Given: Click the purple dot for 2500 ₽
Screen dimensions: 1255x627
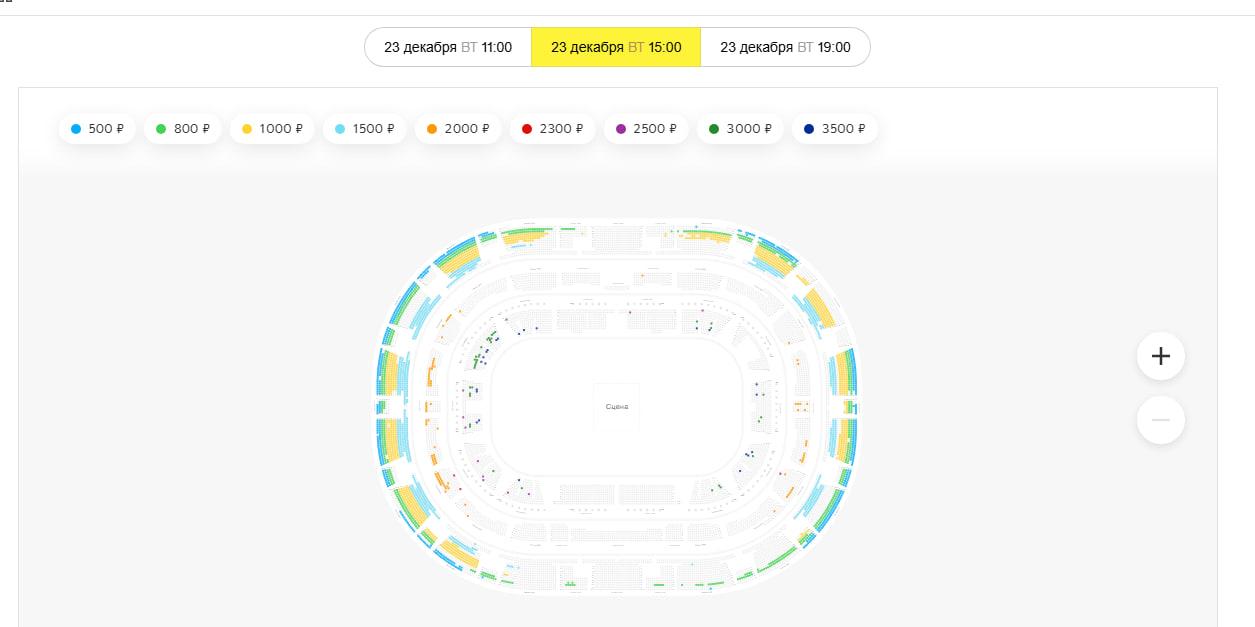Looking at the screenshot, I should [x=621, y=129].
